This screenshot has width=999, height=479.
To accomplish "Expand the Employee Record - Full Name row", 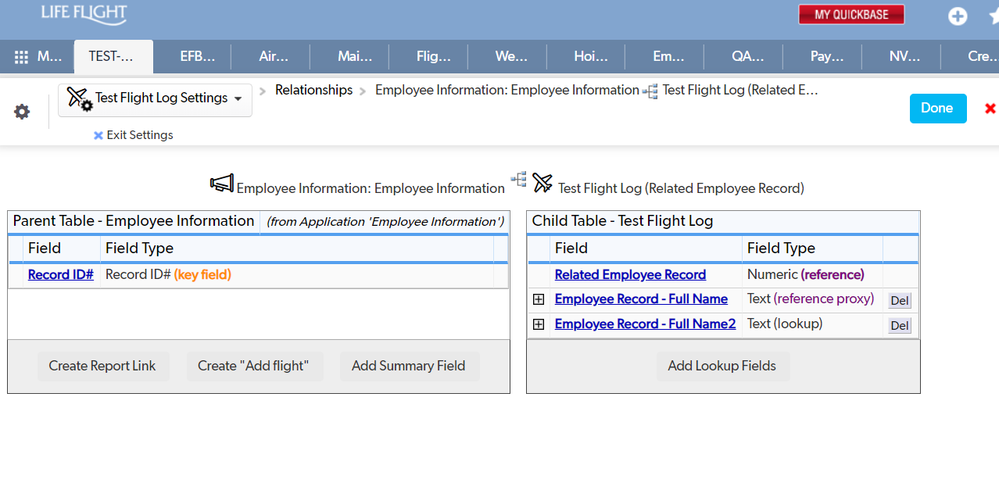I will (x=538, y=299).
